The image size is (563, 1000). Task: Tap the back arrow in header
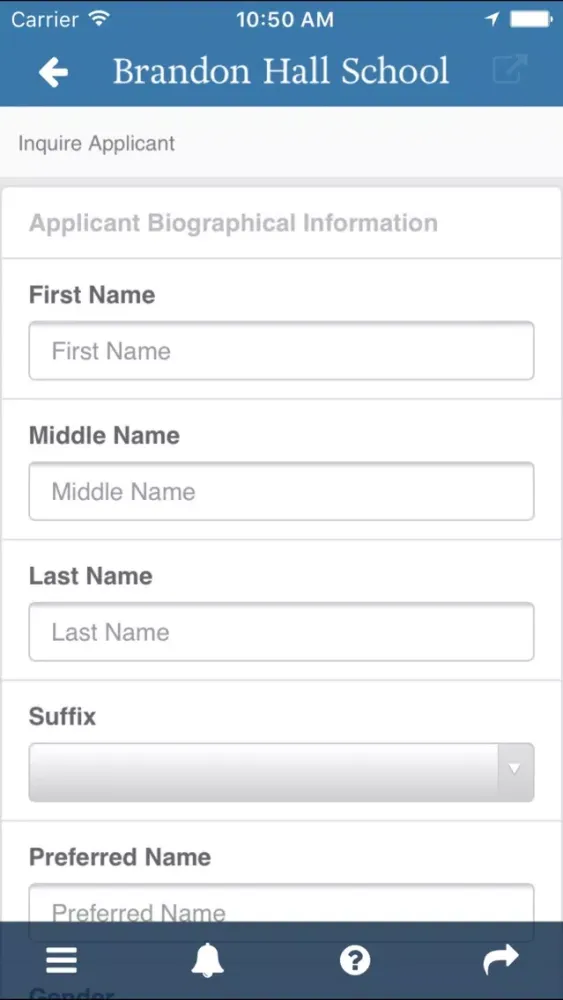coord(53,72)
